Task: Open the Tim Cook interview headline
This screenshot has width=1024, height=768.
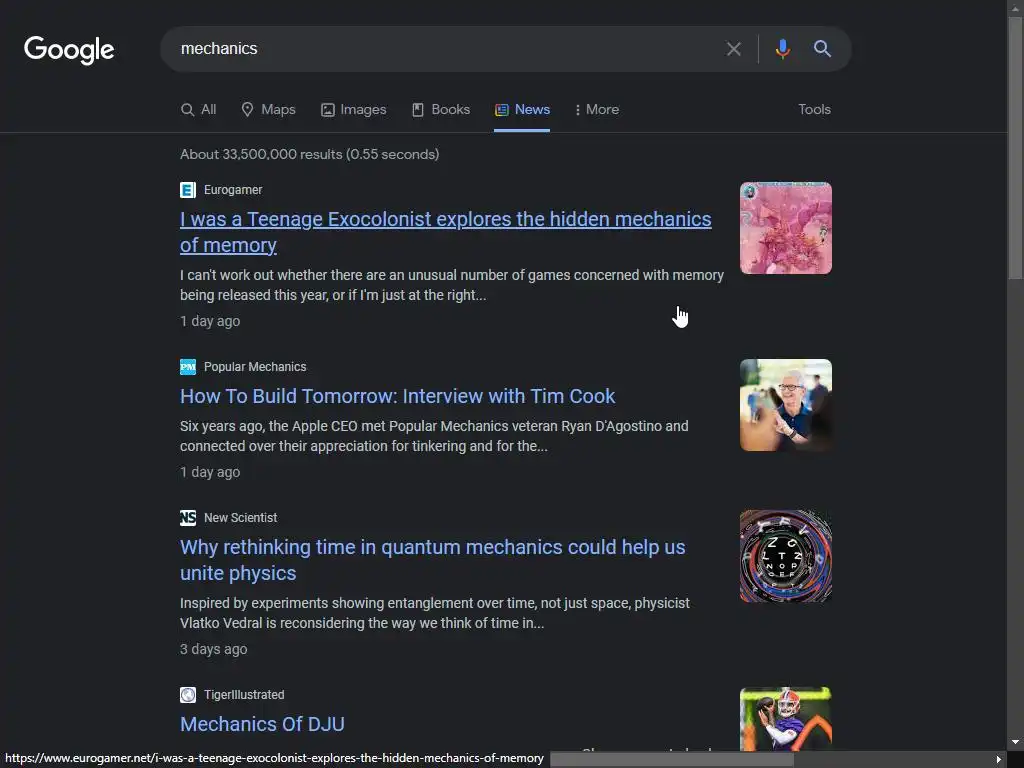Action: coord(398,396)
